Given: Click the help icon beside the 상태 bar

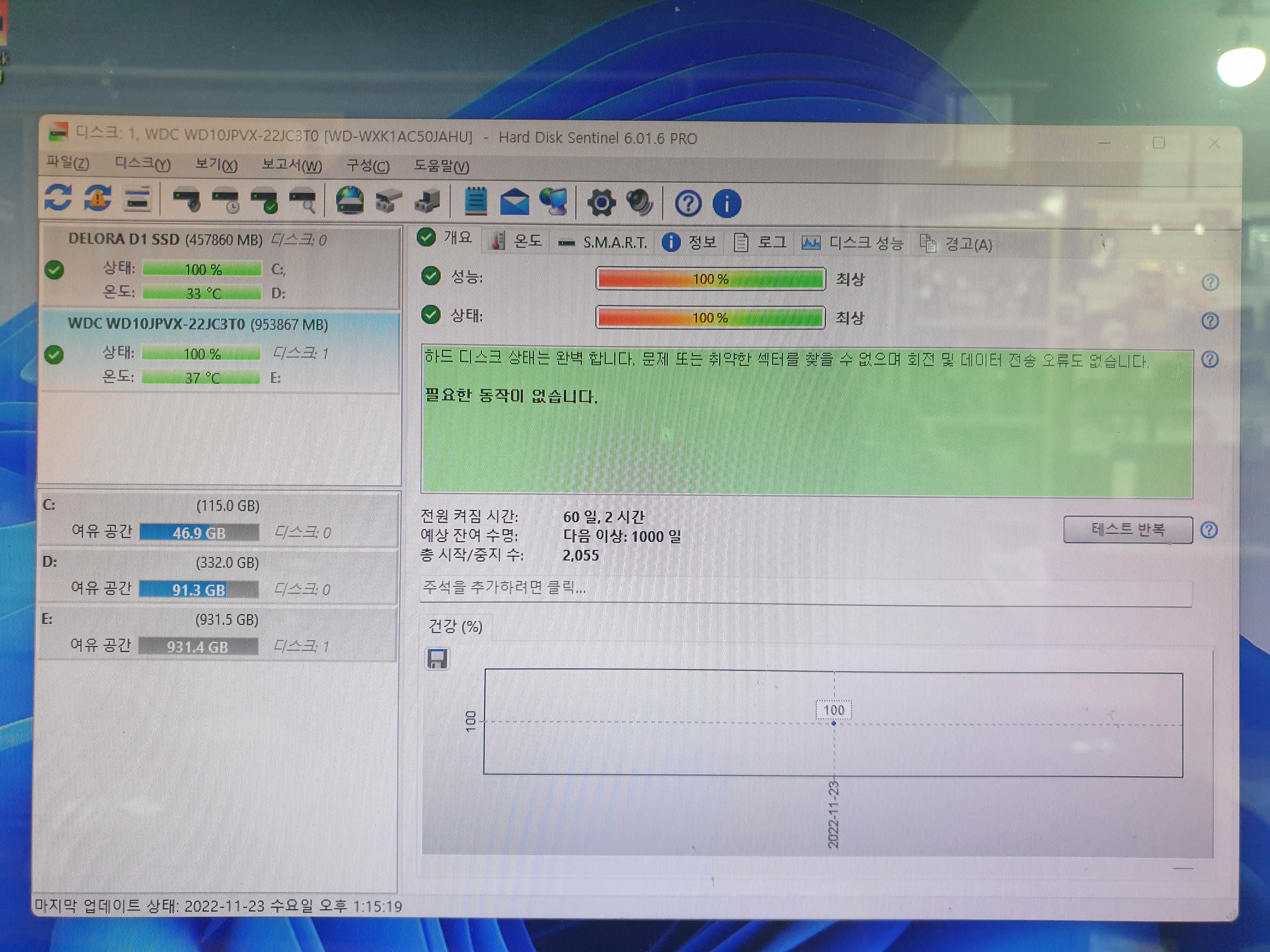Looking at the screenshot, I should 1210,321.
